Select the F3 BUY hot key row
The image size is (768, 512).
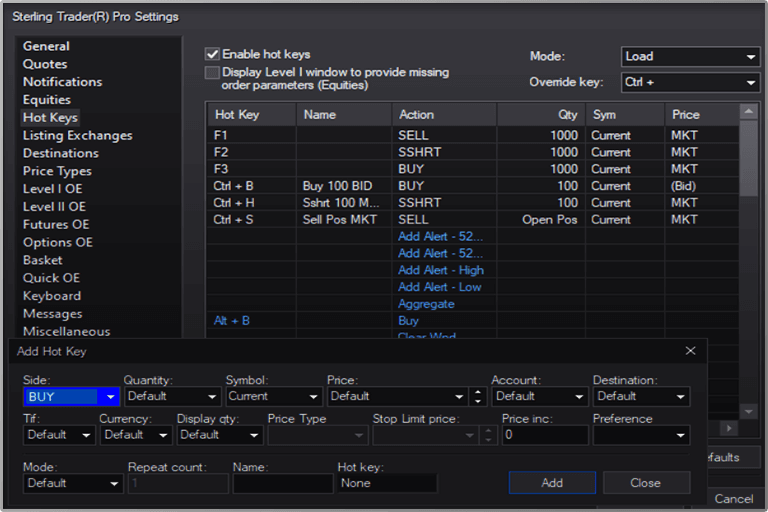(473, 169)
